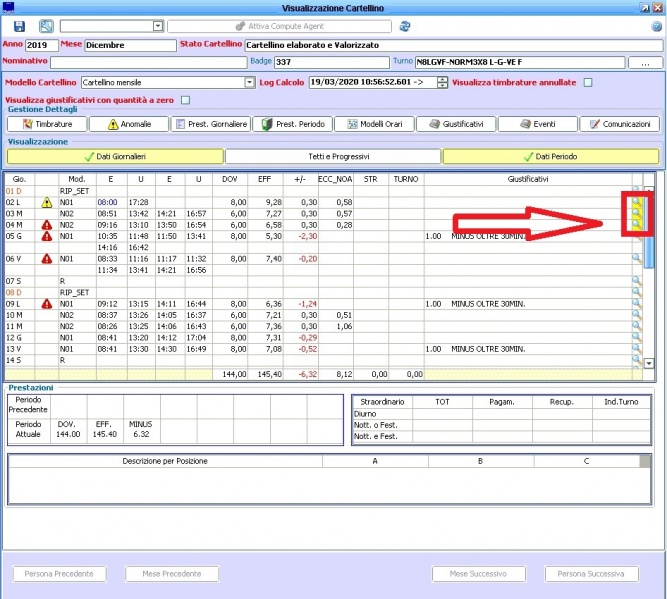Click the Giustificativi button
This screenshot has width=667, height=599.
(455, 125)
